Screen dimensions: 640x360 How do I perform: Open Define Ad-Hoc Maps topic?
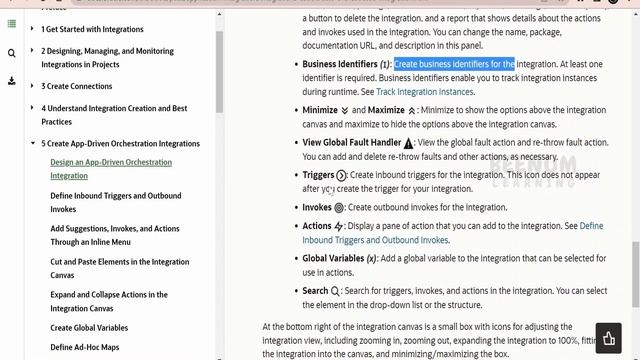[85, 347]
